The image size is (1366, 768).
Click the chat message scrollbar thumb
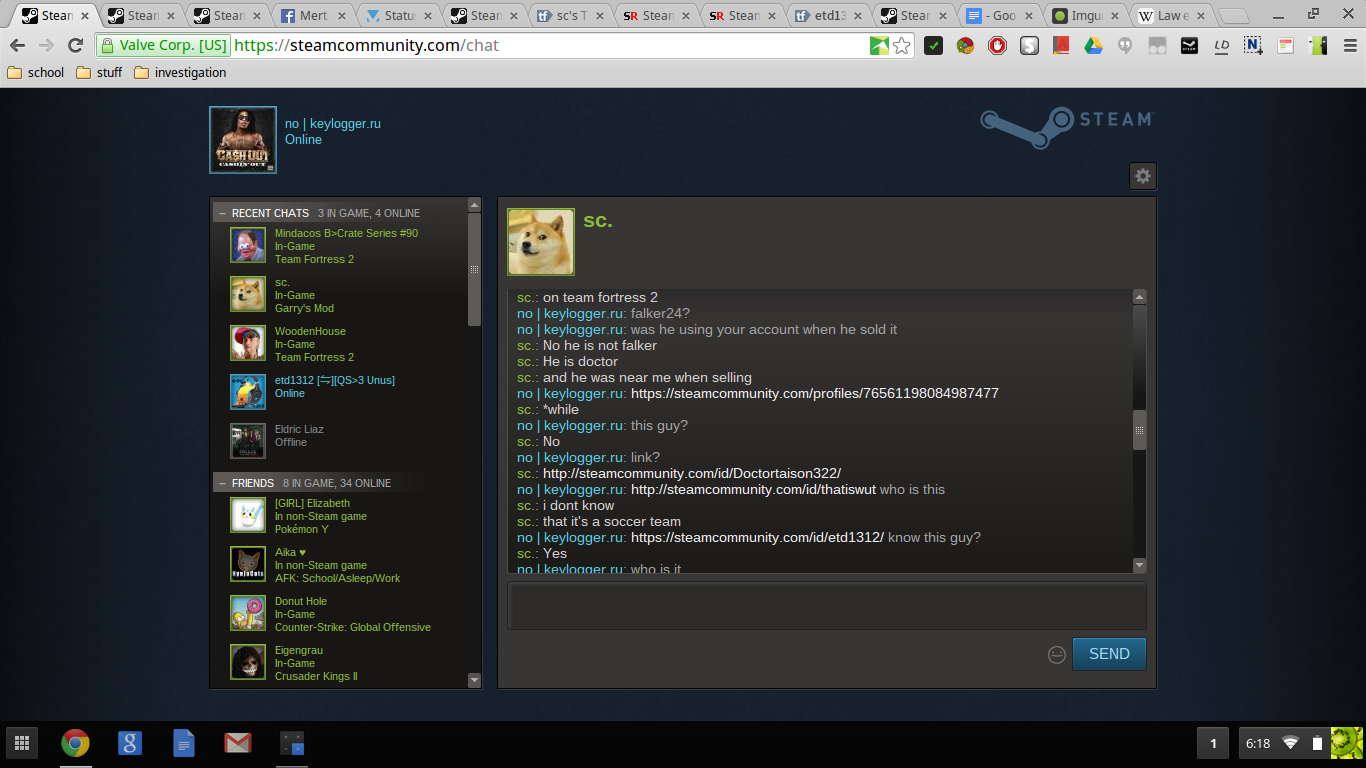point(1139,430)
